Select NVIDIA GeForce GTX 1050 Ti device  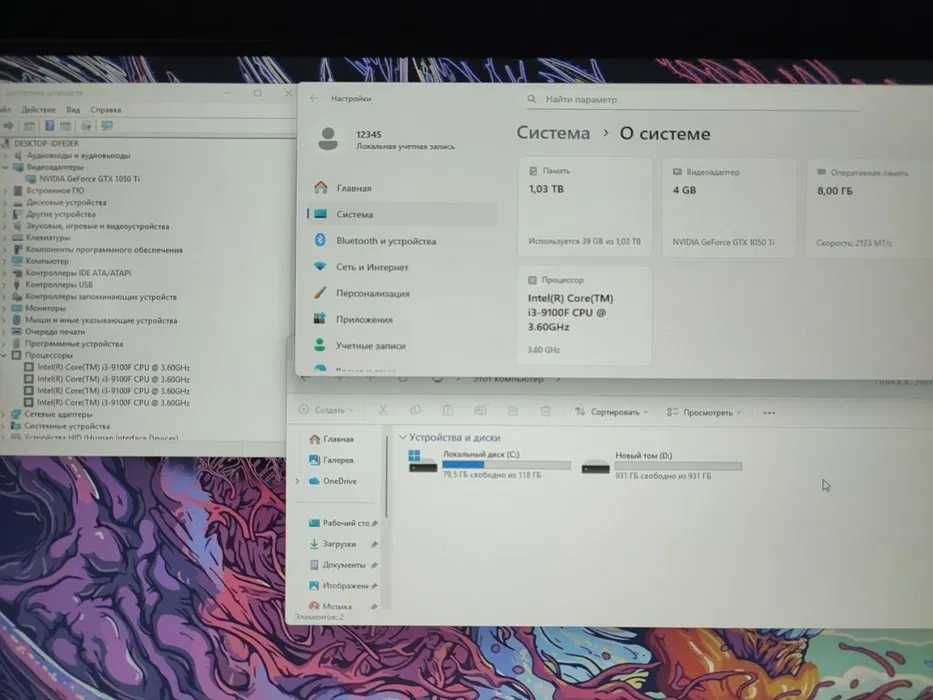[x=89, y=179]
